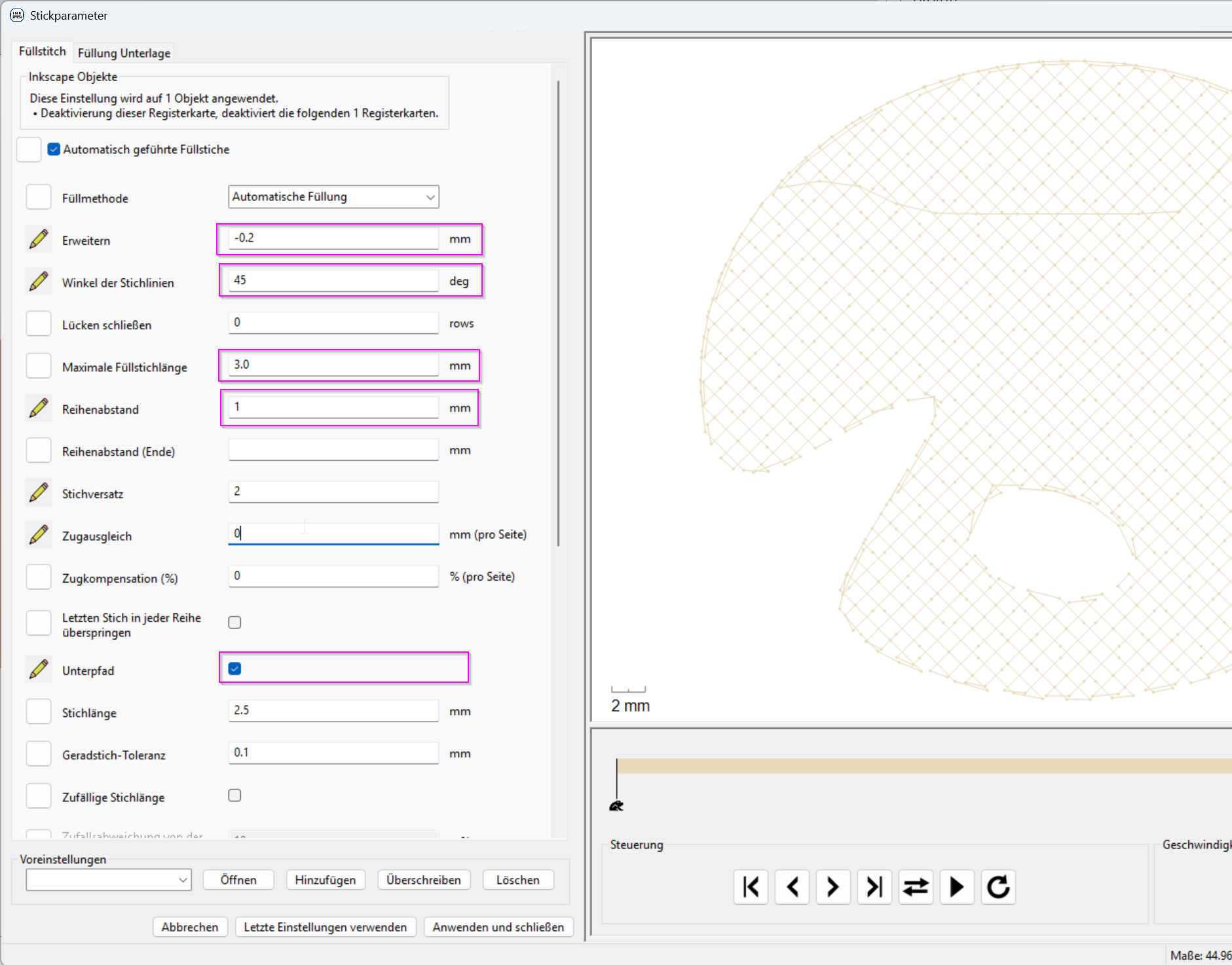
Task: Click the beige stitch timeline bar
Action: point(924,766)
